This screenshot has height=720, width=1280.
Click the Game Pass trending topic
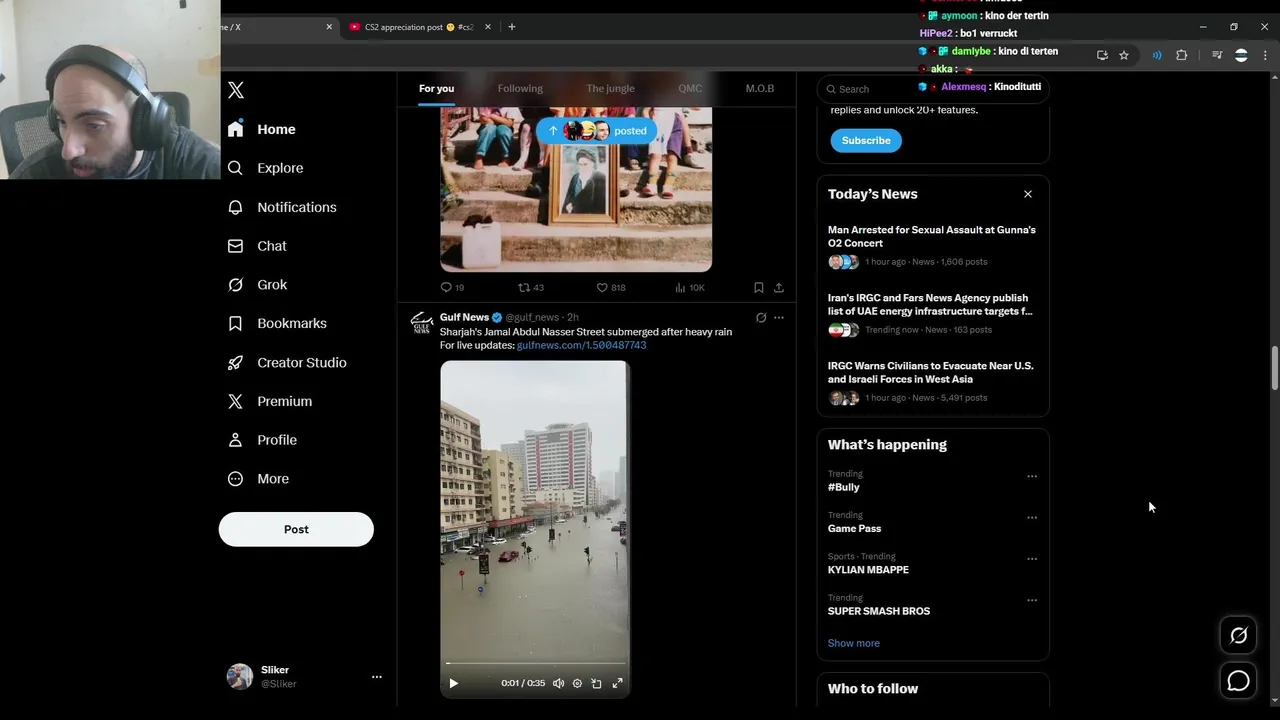854,529
